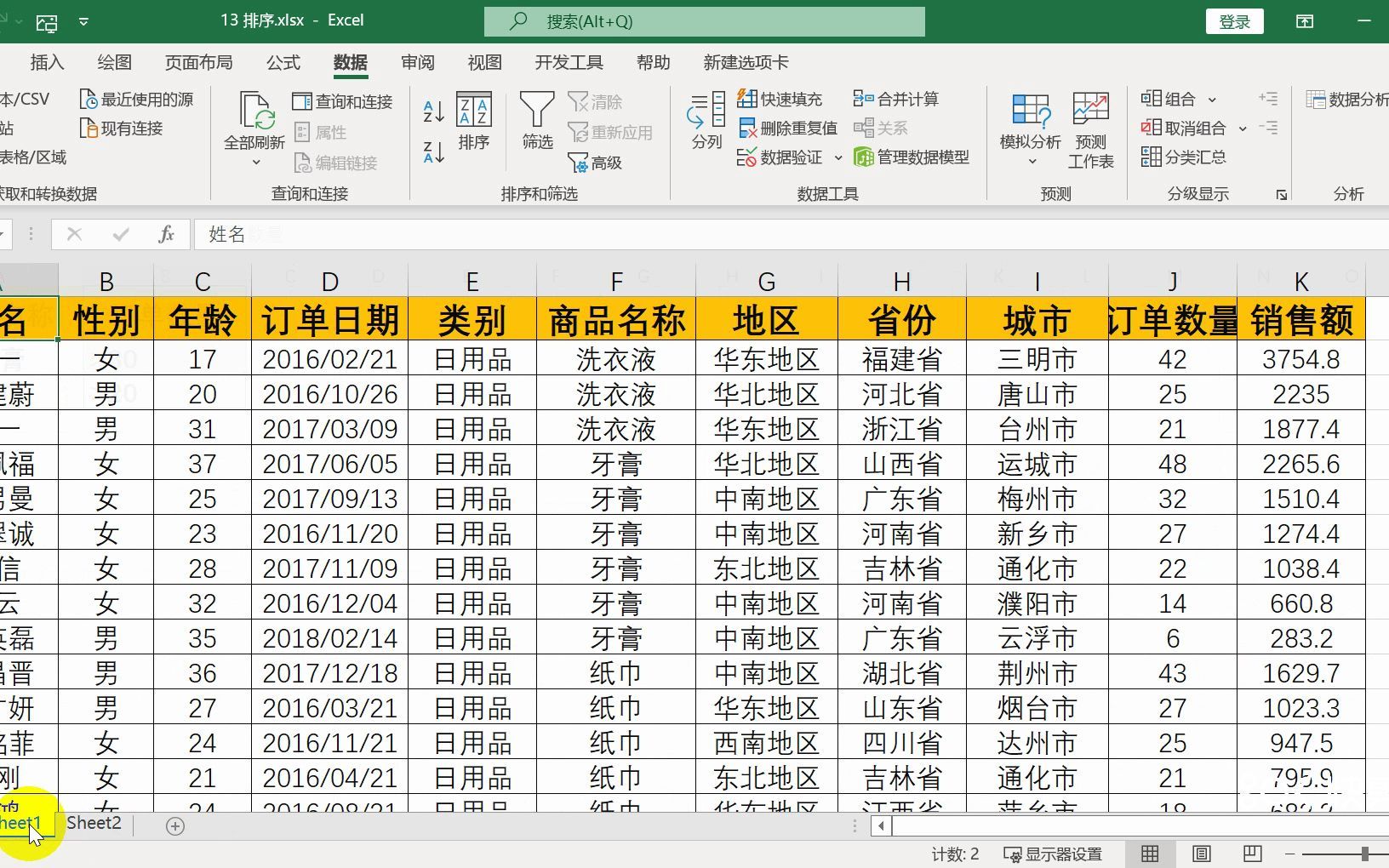Click the 登录 sign-in button
The image size is (1389, 868).
coord(1234,21)
